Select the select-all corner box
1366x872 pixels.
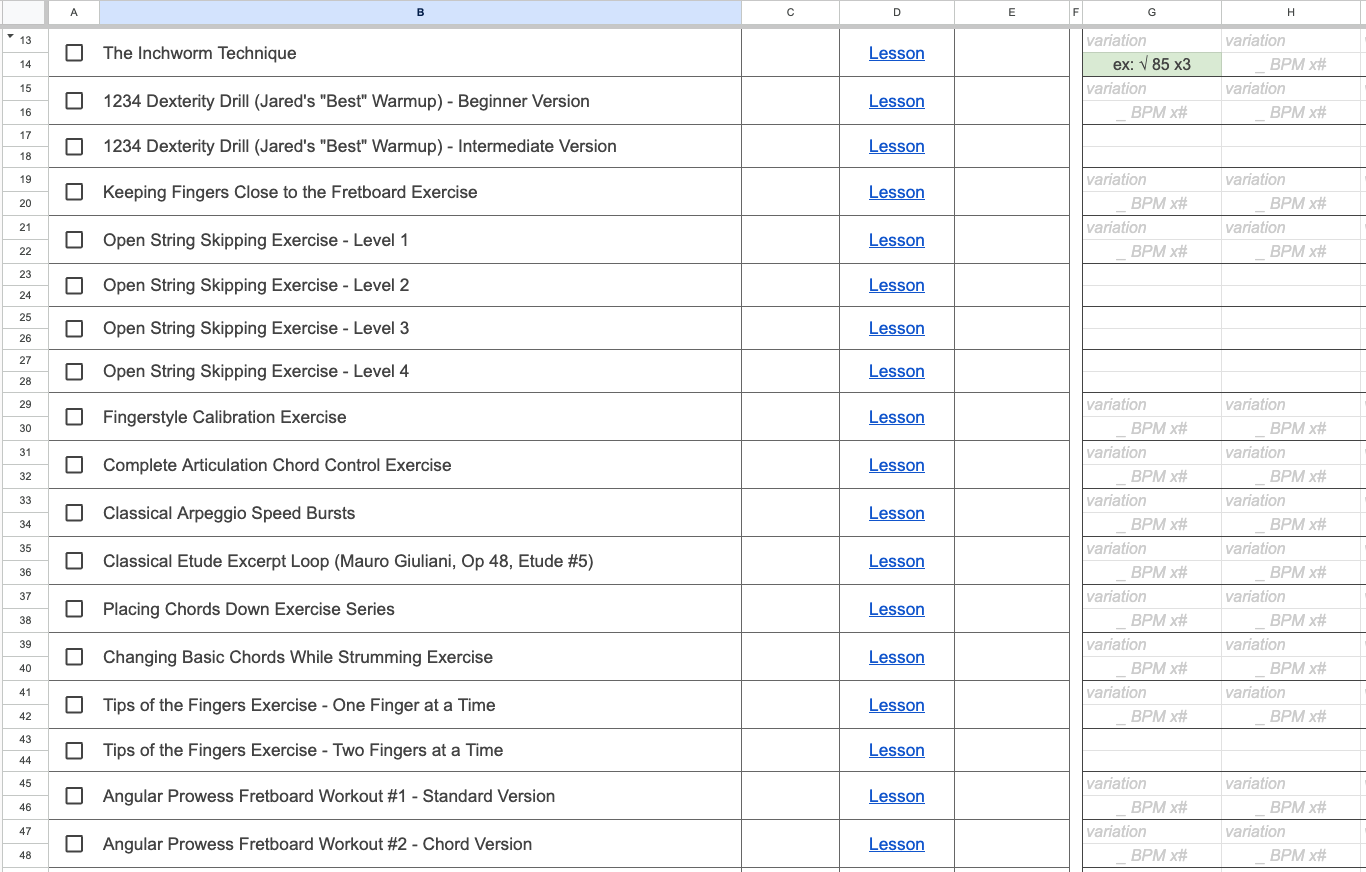[24, 12]
